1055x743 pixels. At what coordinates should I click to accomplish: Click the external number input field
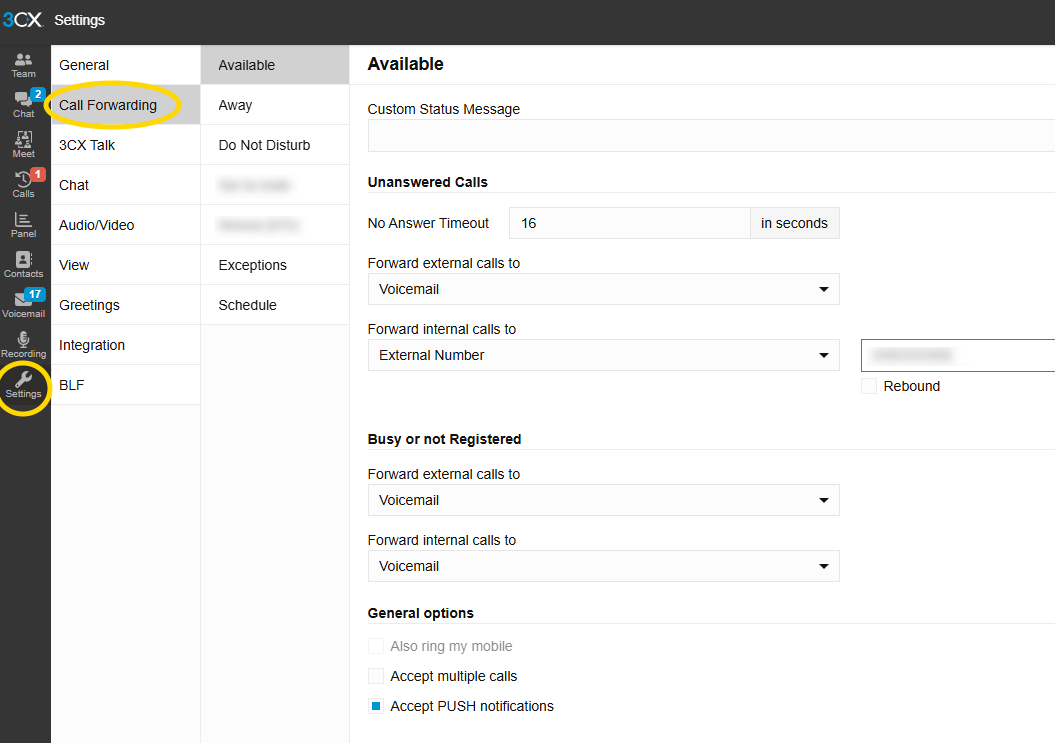[x=958, y=355]
